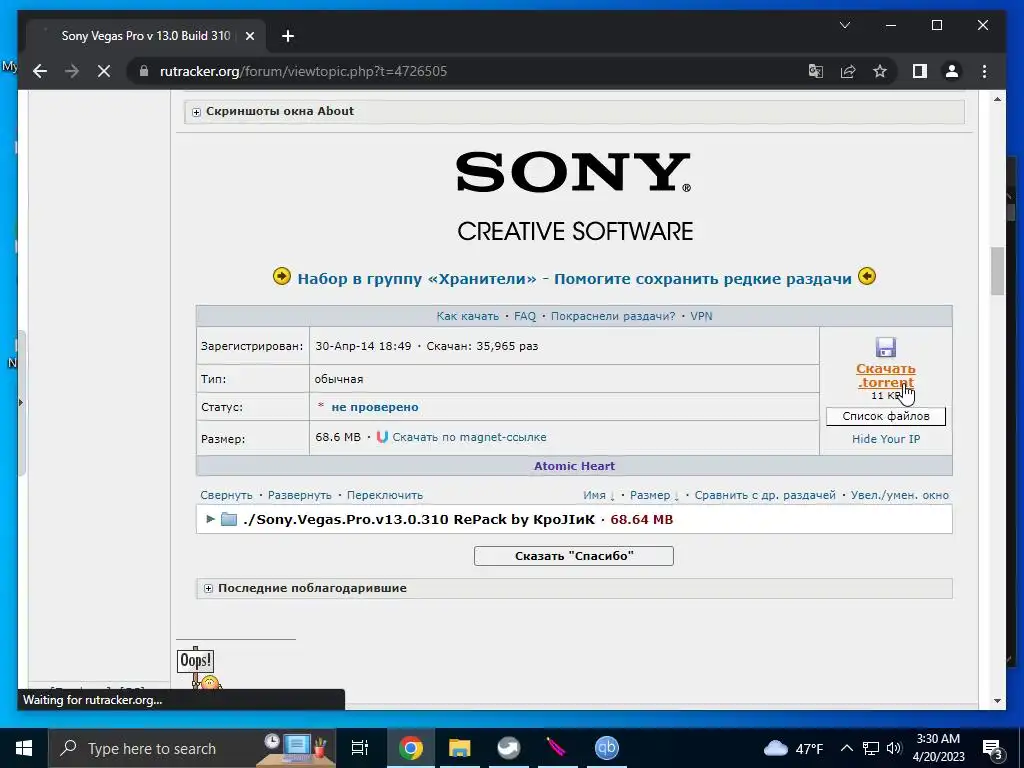1024x768 pixels.
Task: Stop loading the page
Action: [x=104, y=71]
